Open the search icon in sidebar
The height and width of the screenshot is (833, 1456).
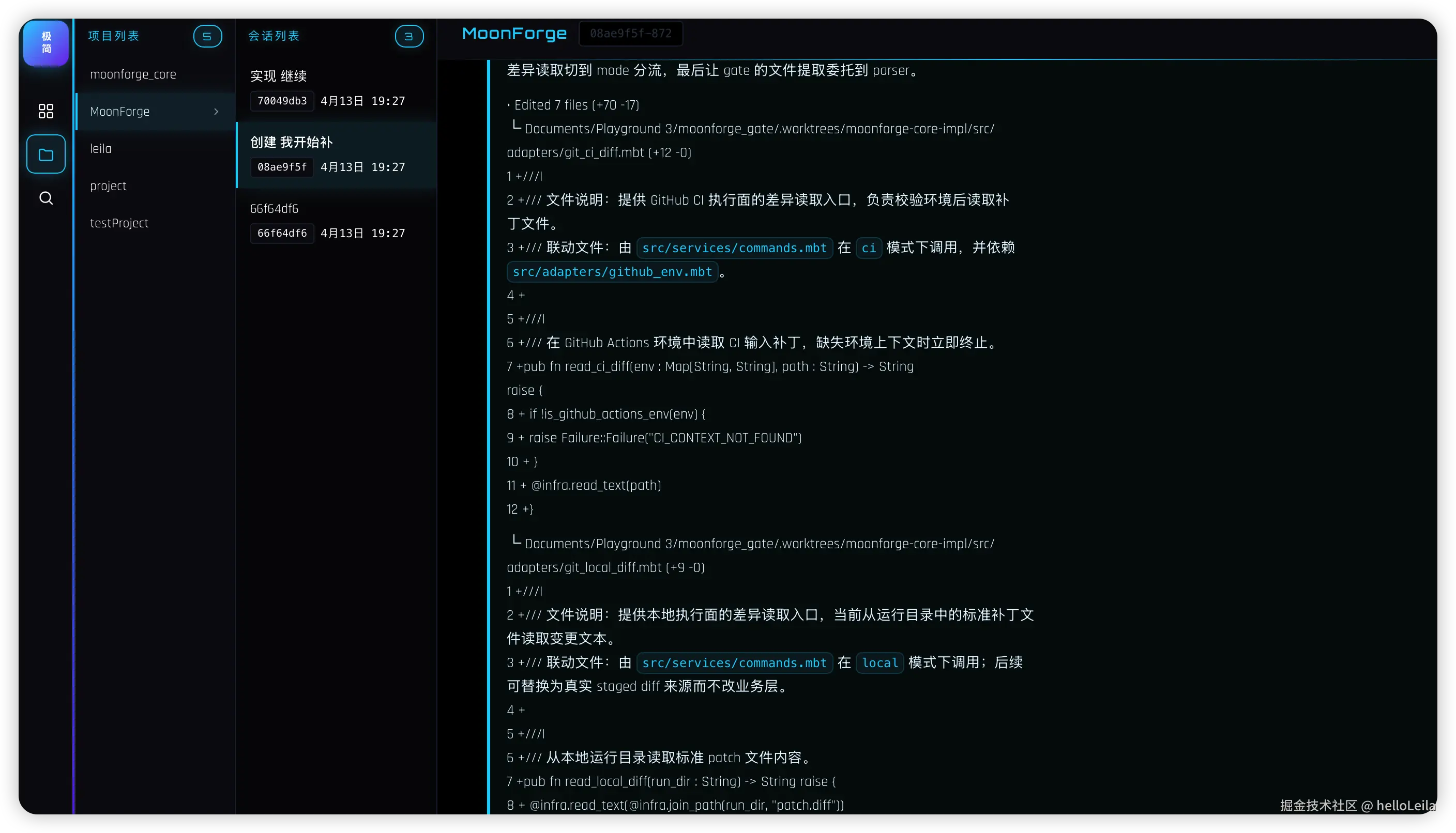(46, 198)
